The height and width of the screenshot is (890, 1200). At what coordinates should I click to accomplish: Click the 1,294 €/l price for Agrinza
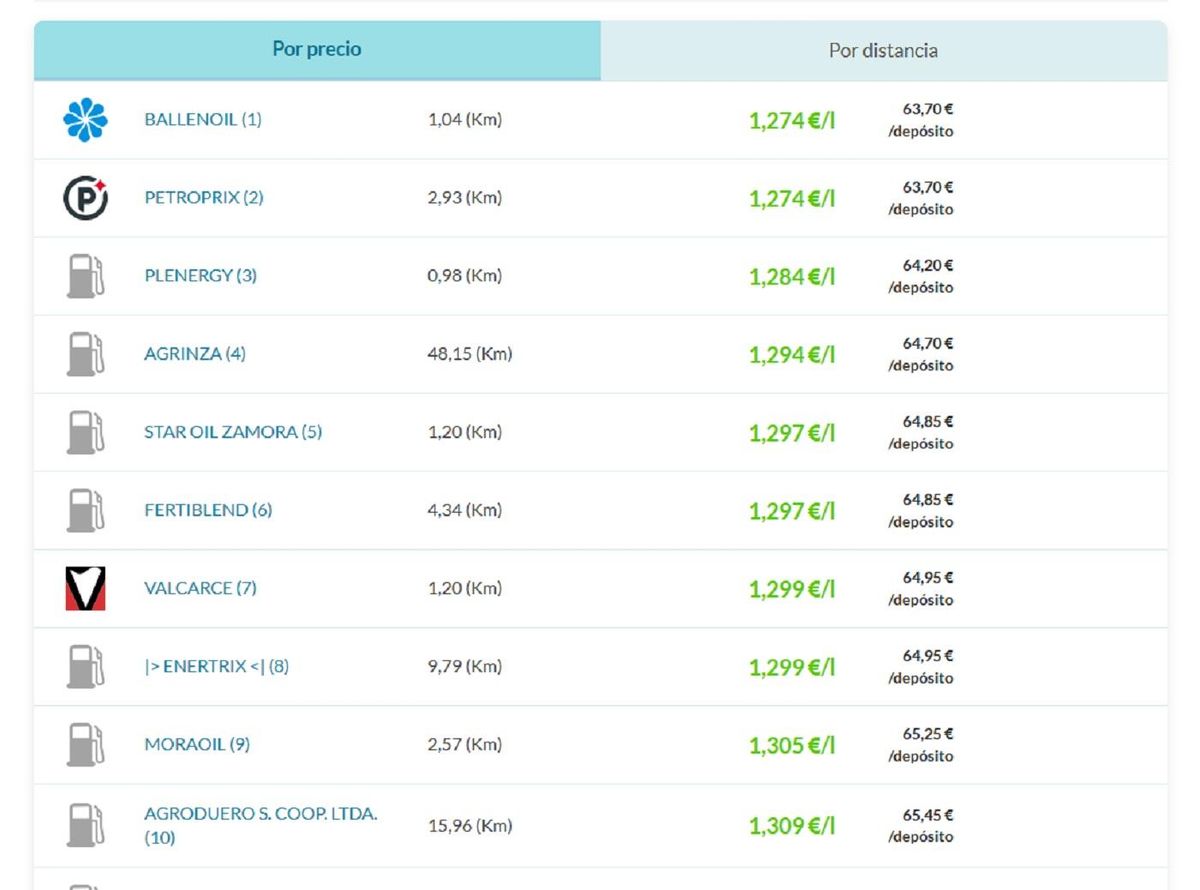point(792,355)
